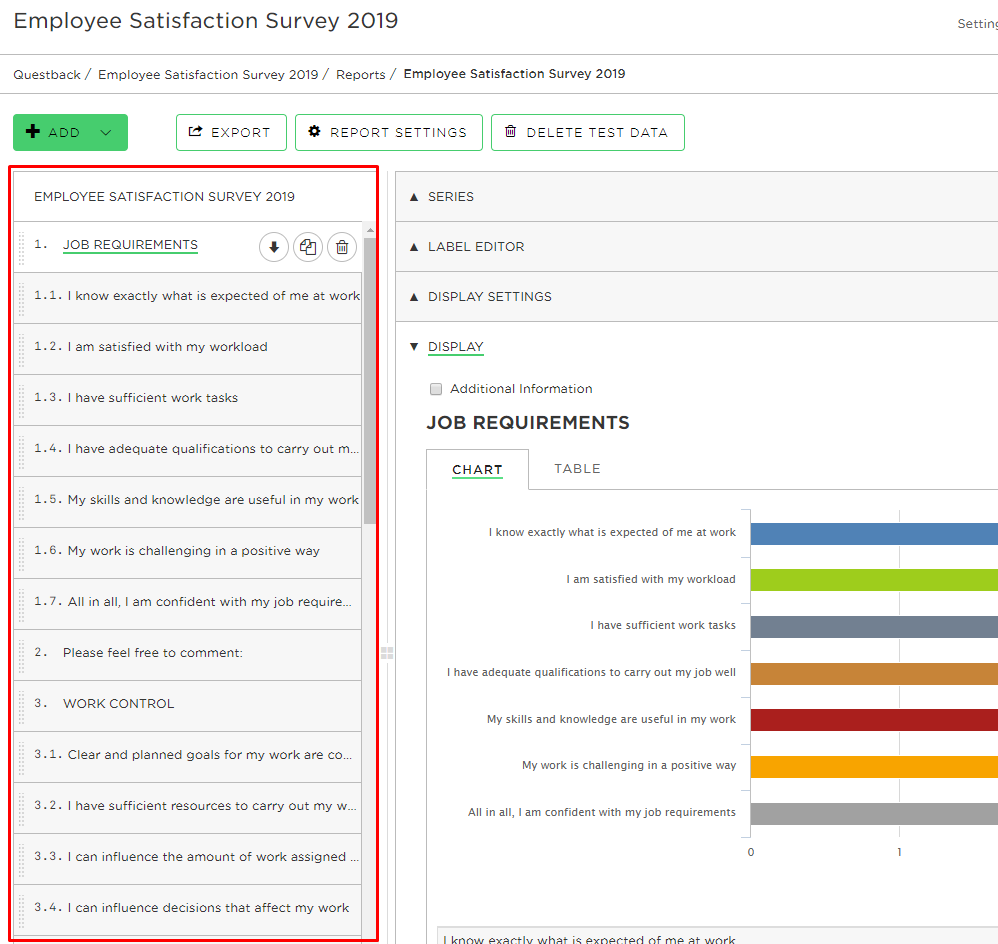998x944 pixels.
Task: Click the gear icon in Report Settings
Action: (x=314, y=131)
